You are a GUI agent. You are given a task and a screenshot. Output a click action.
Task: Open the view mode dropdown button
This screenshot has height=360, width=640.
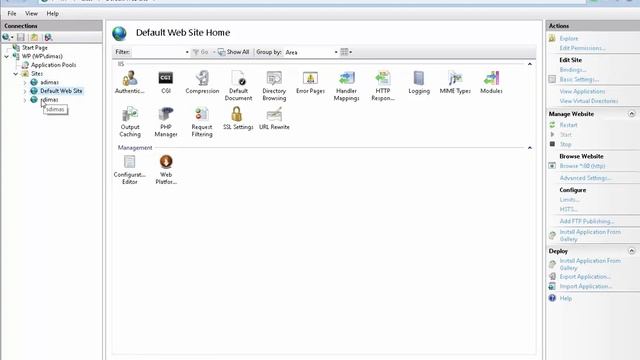click(x=346, y=52)
